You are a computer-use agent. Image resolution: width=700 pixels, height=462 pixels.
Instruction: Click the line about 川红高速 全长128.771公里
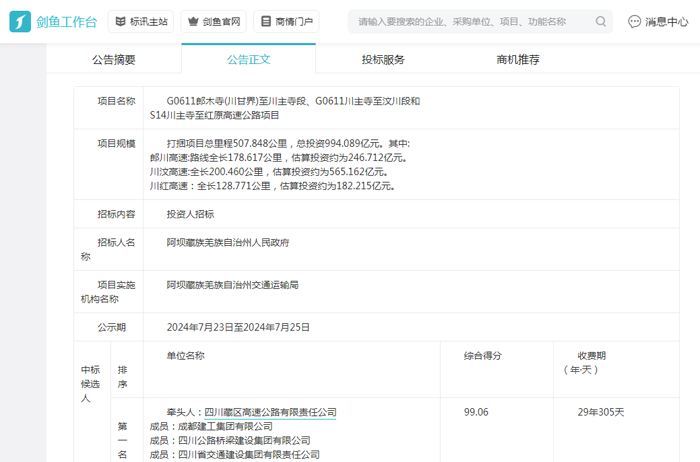click(272, 186)
